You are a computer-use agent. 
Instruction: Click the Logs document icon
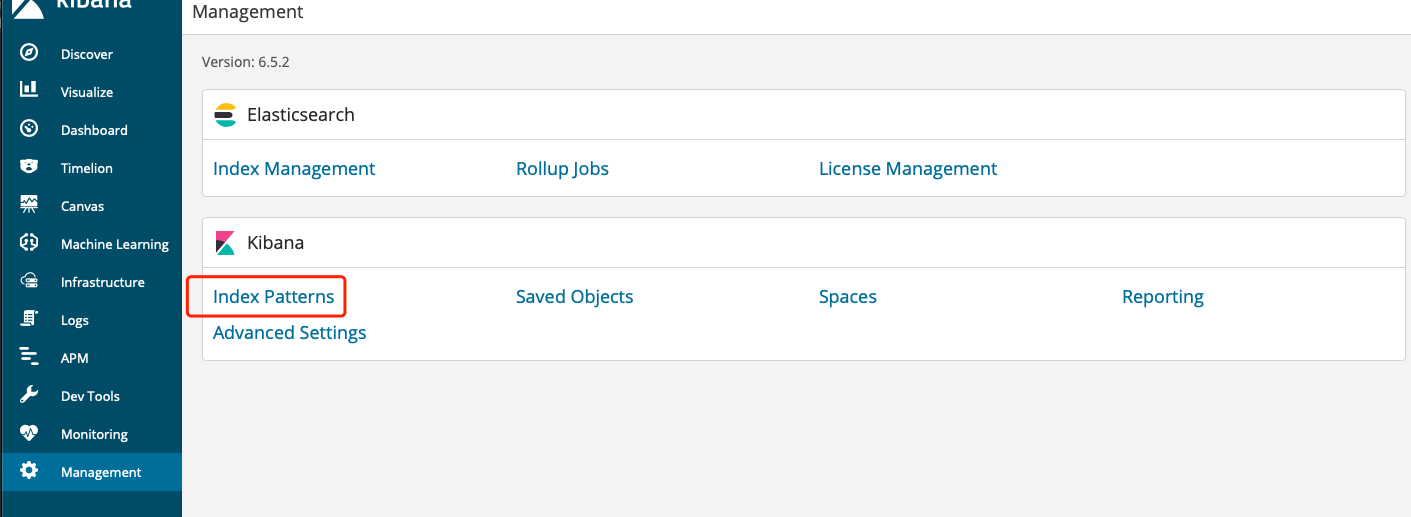tap(29, 319)
